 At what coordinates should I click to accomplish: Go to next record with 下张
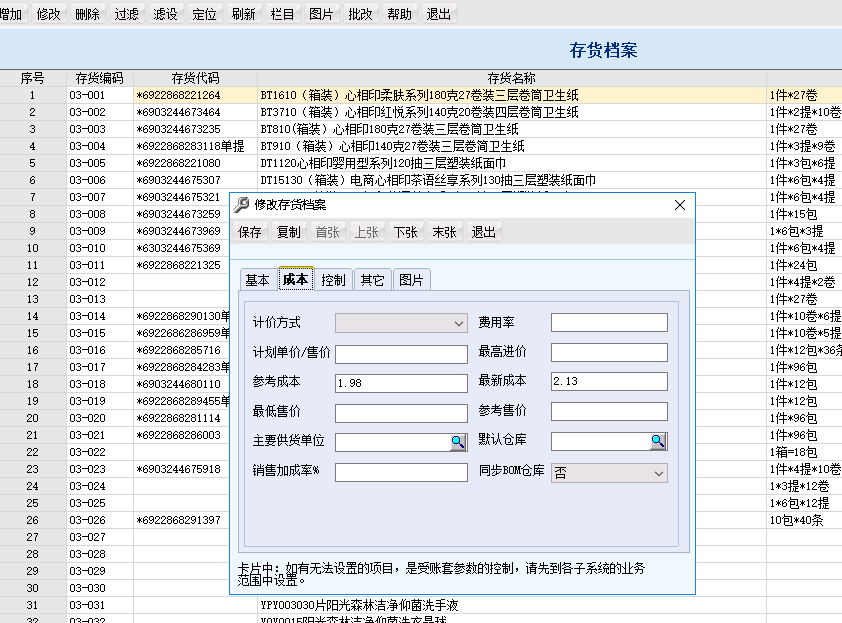tap(405, 232)
